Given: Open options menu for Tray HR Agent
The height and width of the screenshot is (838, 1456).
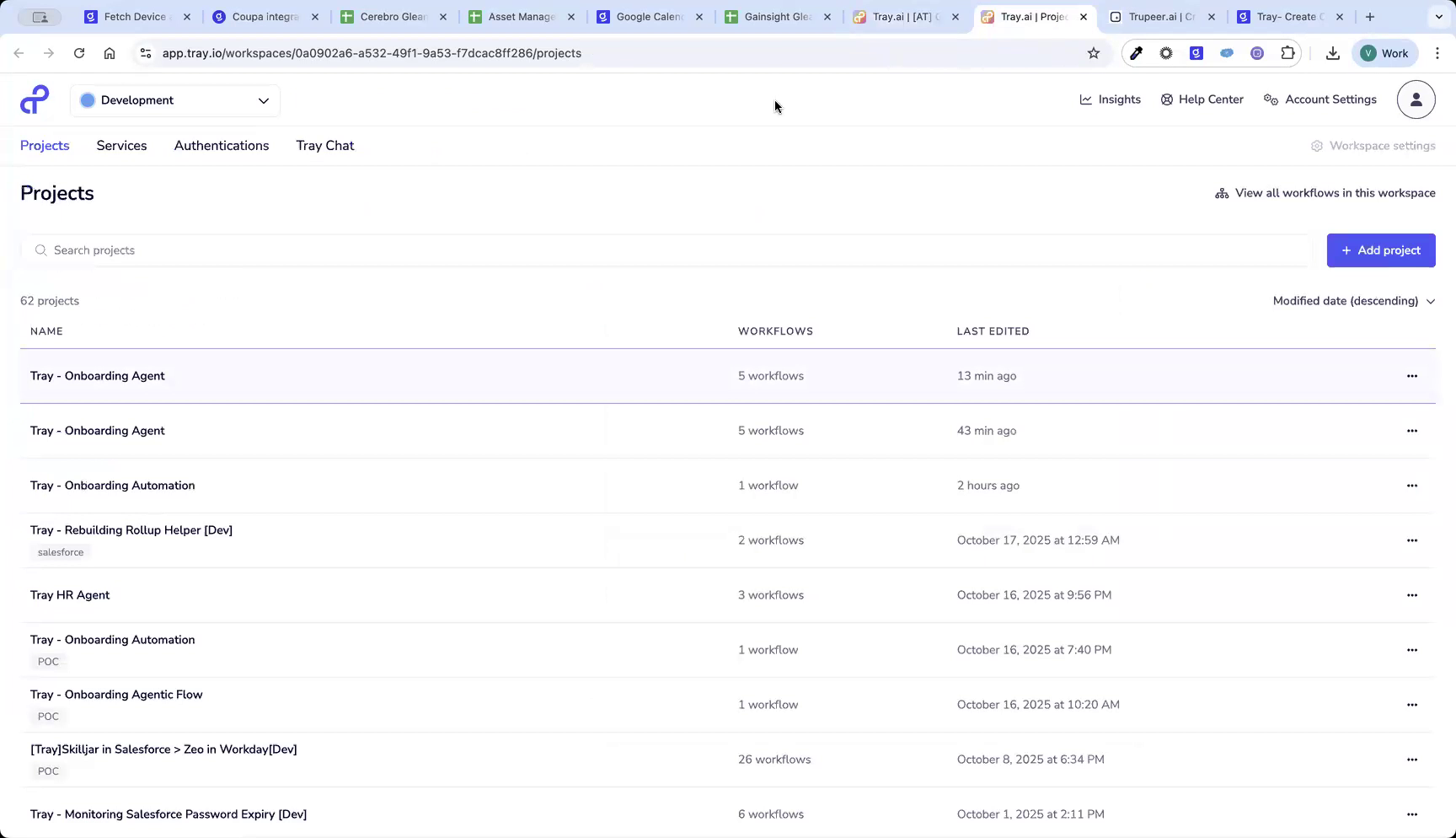Looking at the screenshot, I should pos(1412,595).
